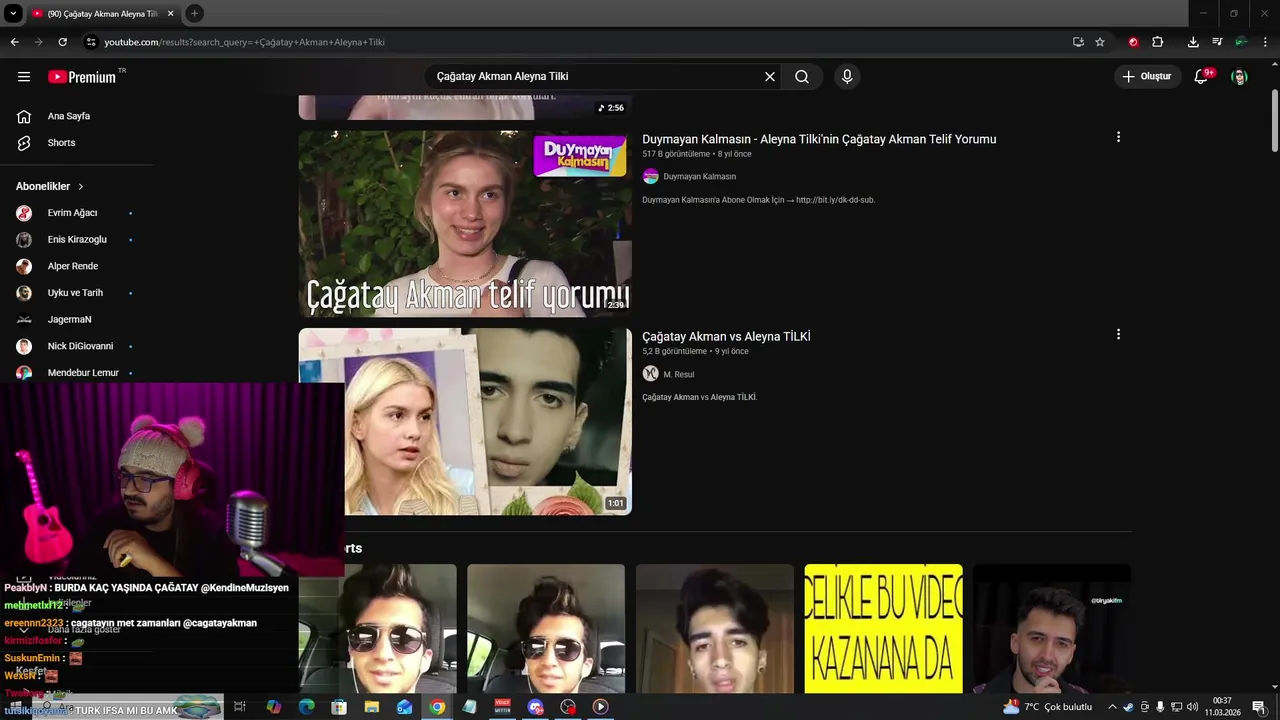Click the magnifier search button
This screenshot has height=720, width=1280.
[802, 77]
